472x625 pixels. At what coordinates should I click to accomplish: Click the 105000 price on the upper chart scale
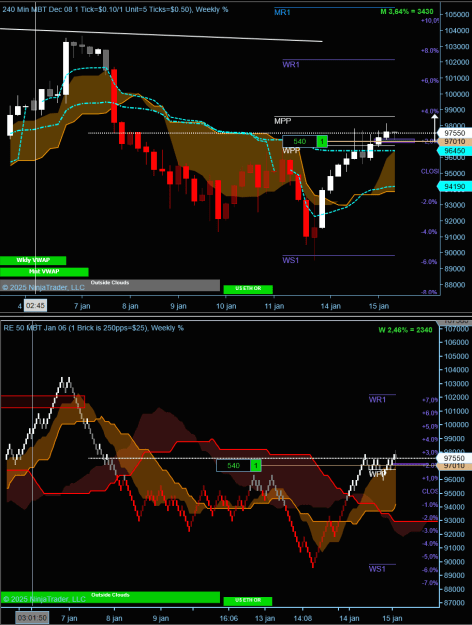click(457, 14)
